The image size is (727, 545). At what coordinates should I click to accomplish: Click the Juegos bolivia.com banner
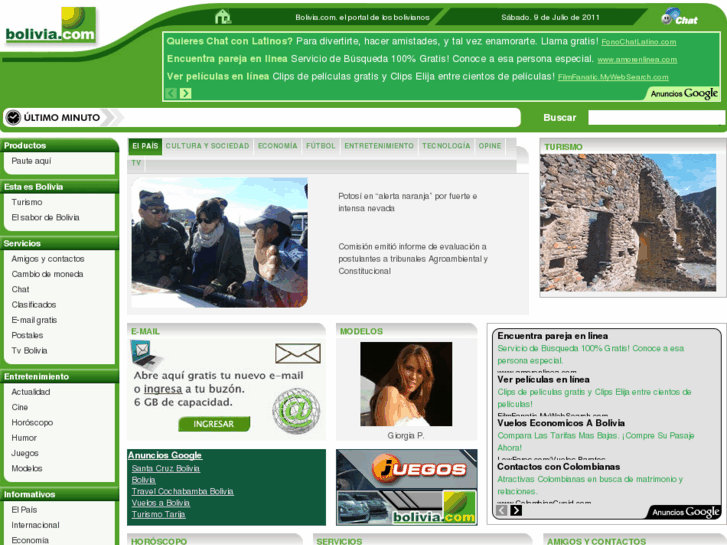[x=407, y=487]
